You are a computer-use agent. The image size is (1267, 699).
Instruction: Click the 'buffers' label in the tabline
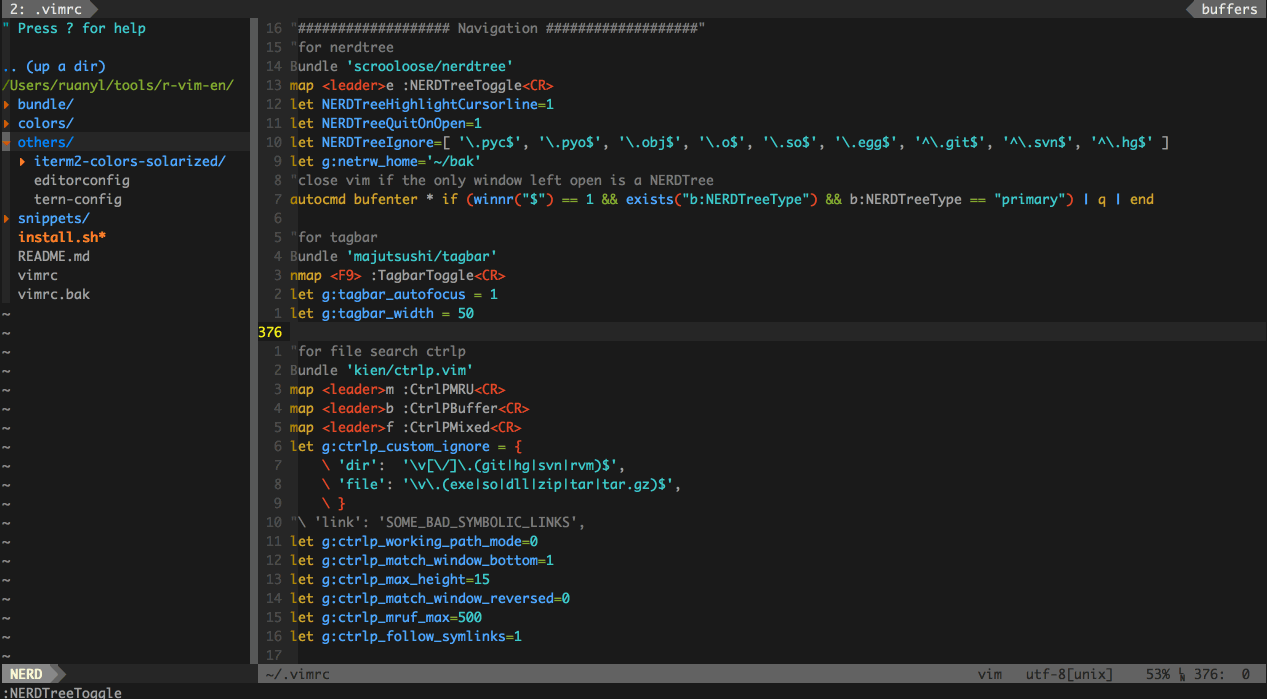coord(1229,9)
